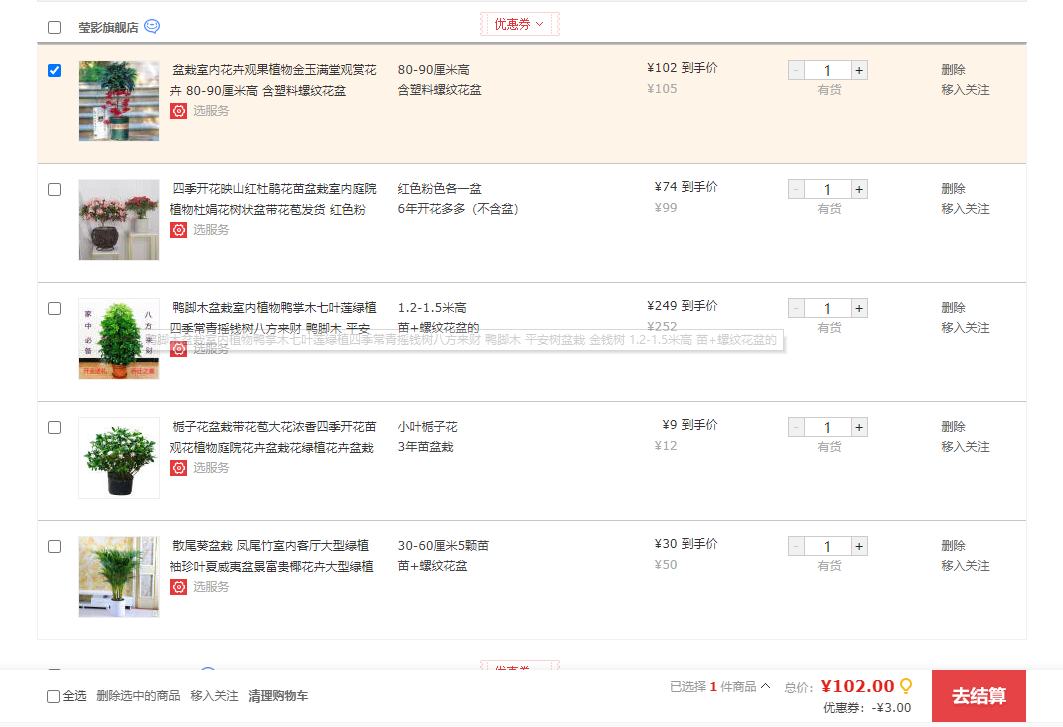Click 删除选中的商品 in bottom bar
This screenshot has height=727, width=1063.
[x=138, y=696]
